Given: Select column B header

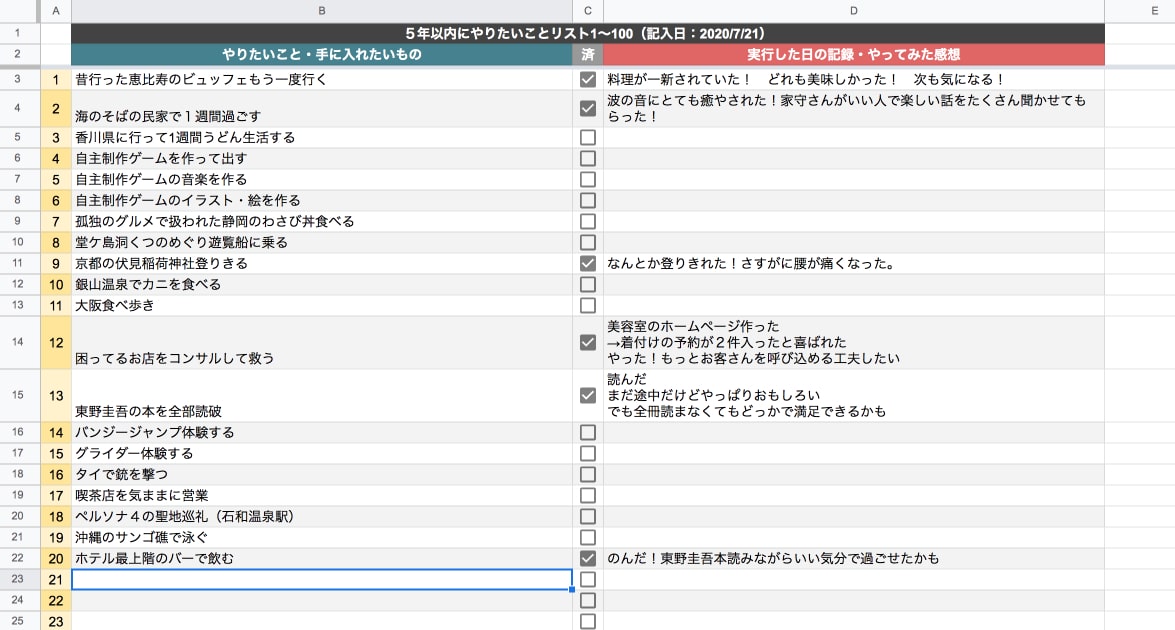Looking at the screenshot, I should pyautogui.click(x=321, y=10).
